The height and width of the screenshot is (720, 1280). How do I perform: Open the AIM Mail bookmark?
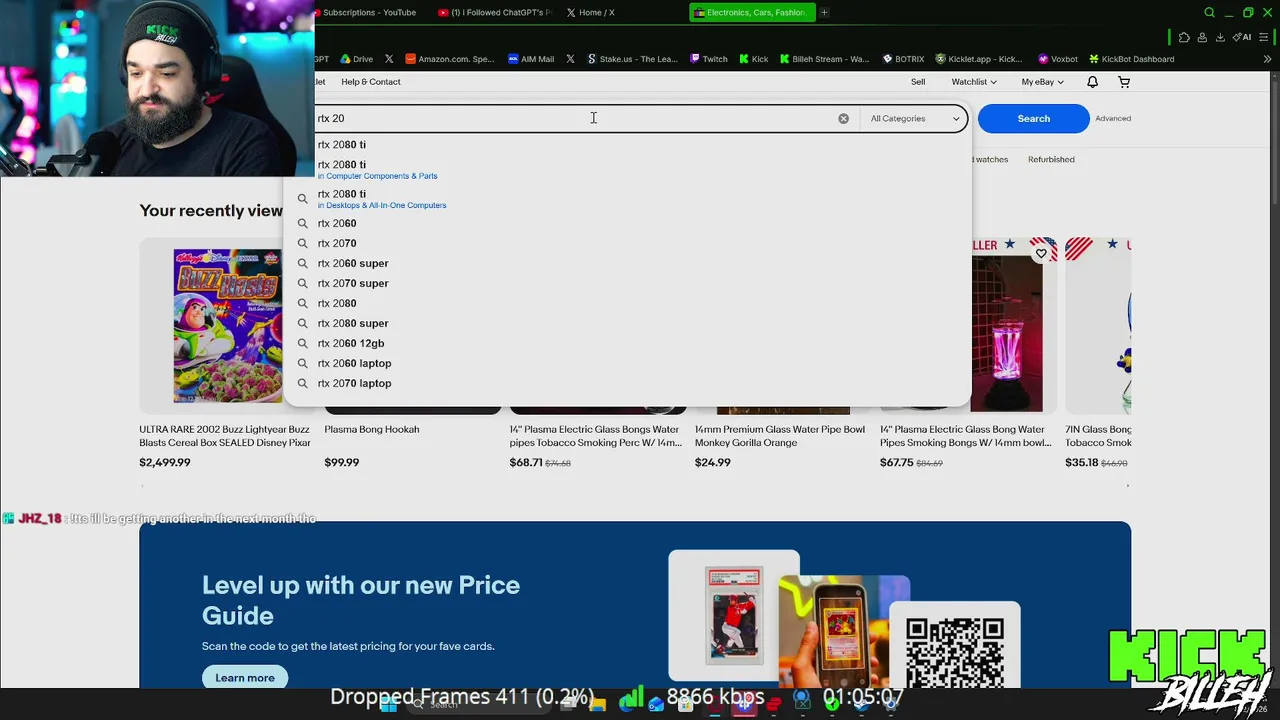point(531,59)
